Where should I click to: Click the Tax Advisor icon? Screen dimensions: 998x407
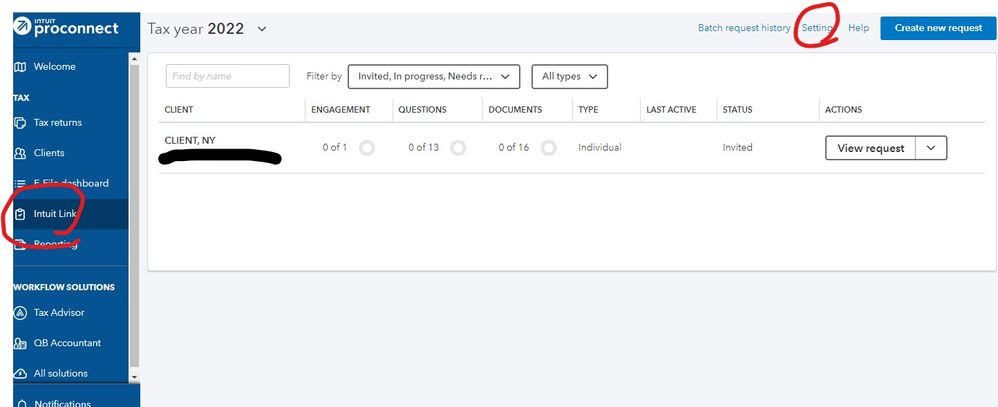click(19, 313)
